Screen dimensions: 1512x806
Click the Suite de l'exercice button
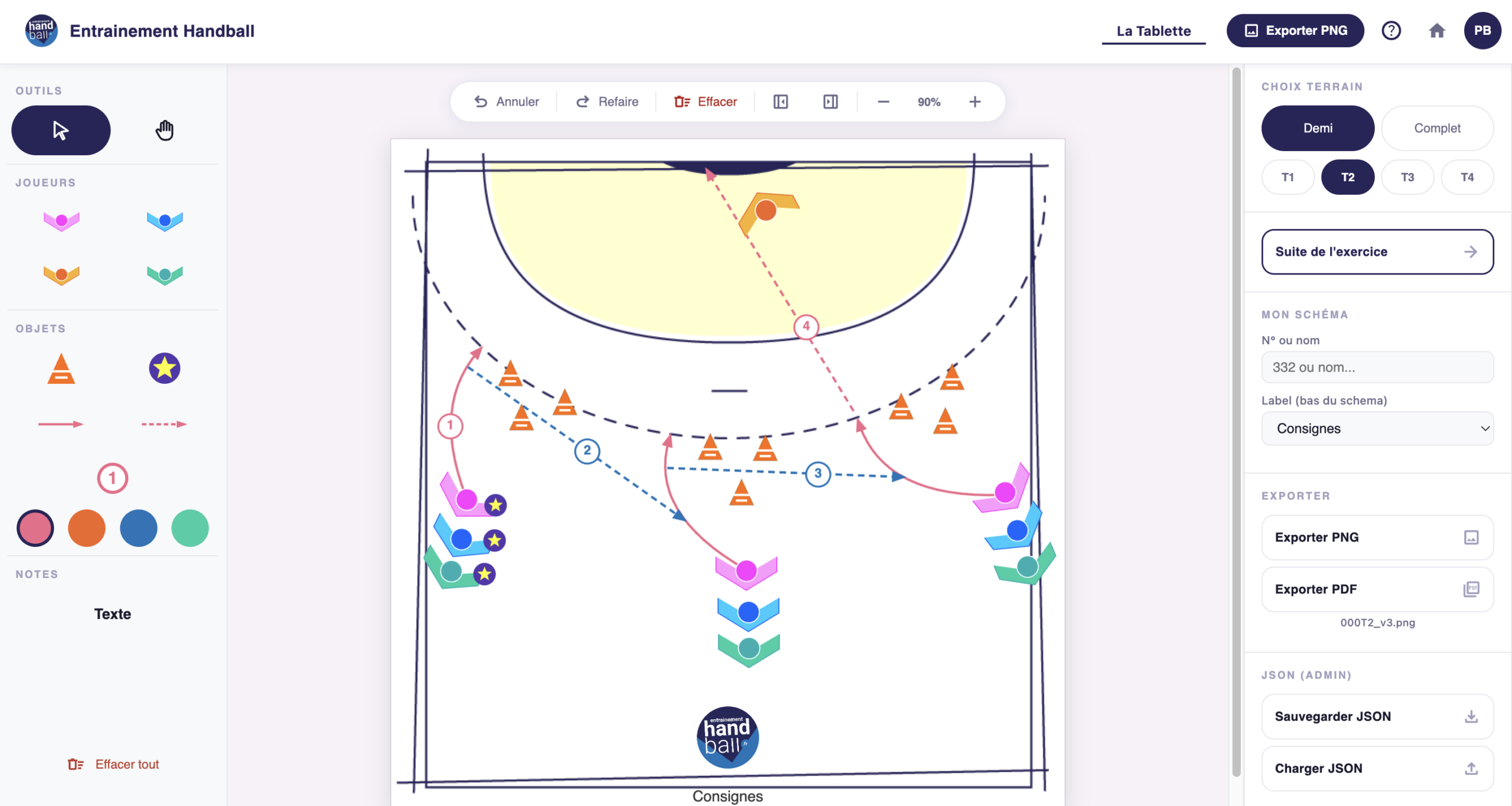(x=1377, y=252)
